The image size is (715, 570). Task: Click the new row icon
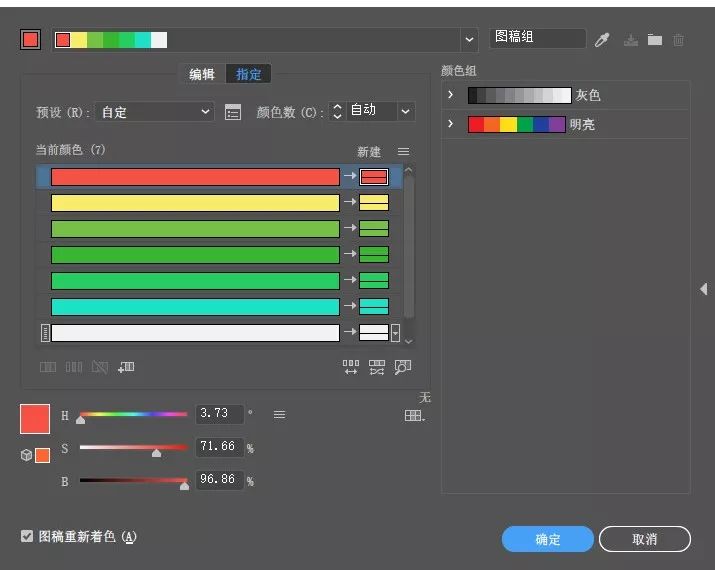coord(126,367)
